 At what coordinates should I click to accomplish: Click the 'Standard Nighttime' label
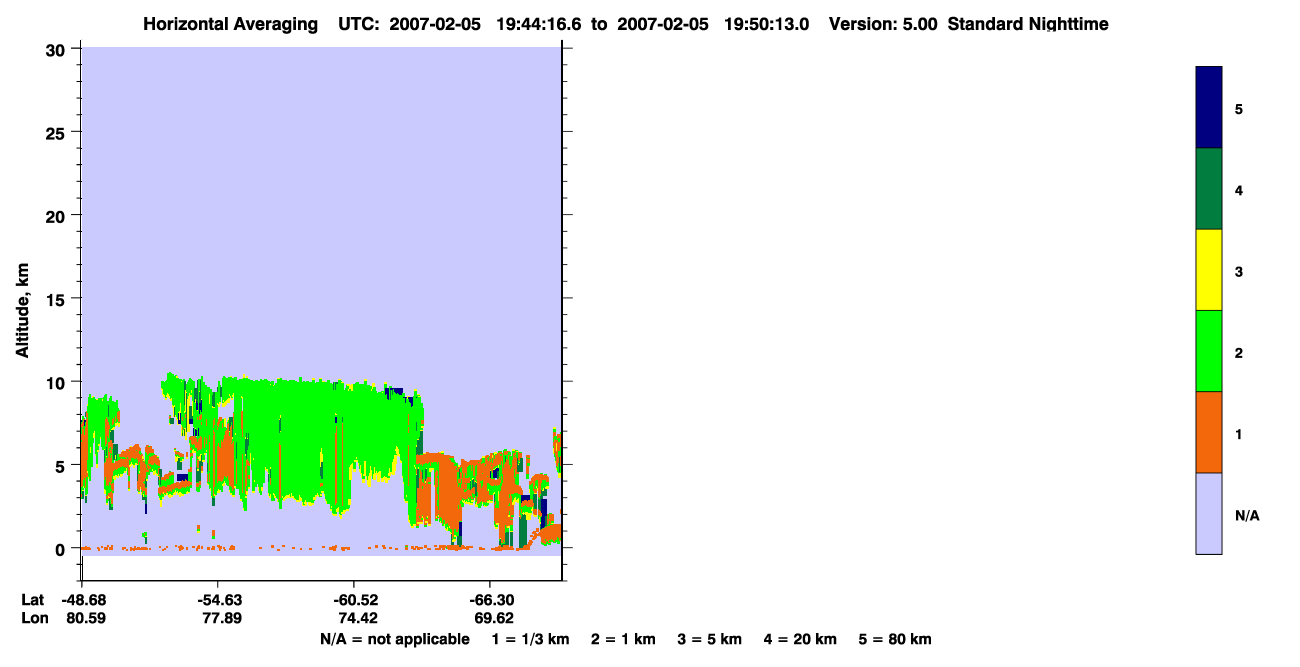click(1028, 24)
